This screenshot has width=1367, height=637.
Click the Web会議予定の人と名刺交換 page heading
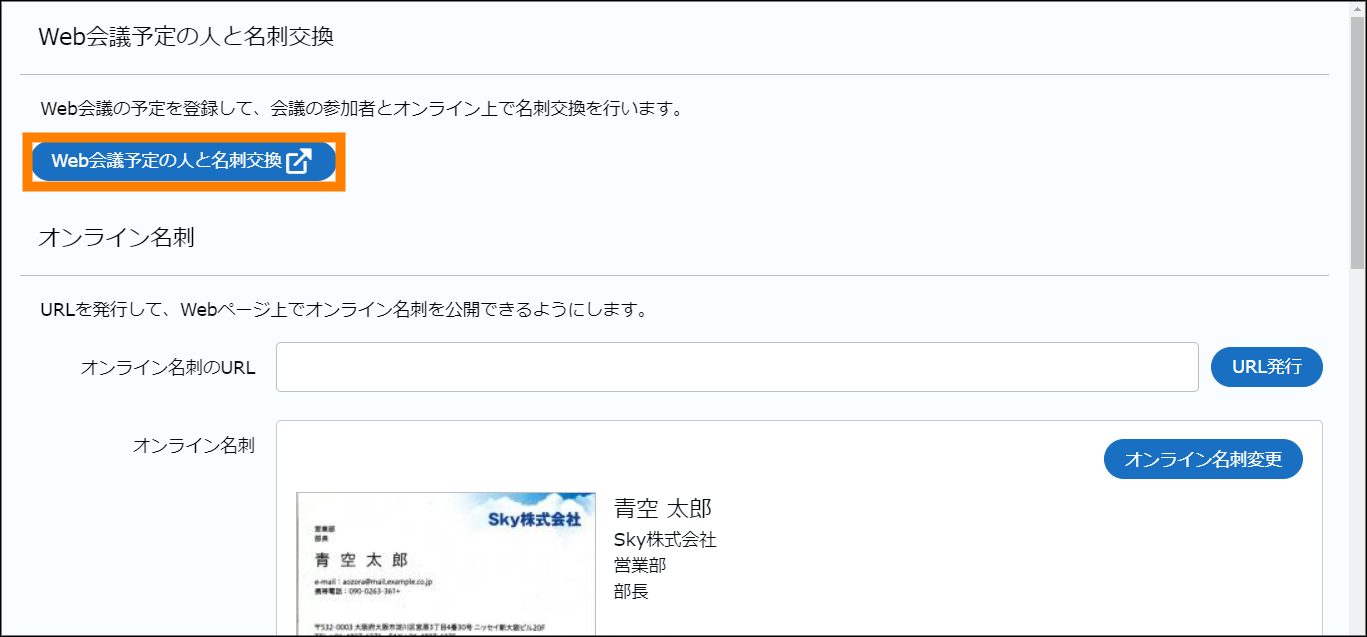click(x=185, y=37)
